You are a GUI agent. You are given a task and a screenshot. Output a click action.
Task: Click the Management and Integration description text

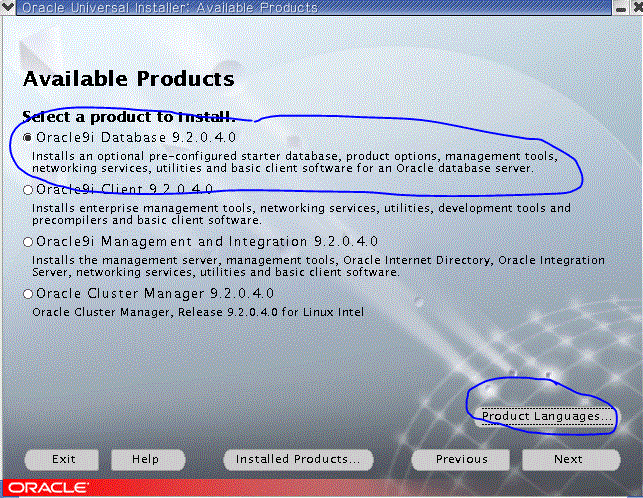[318, 266]
